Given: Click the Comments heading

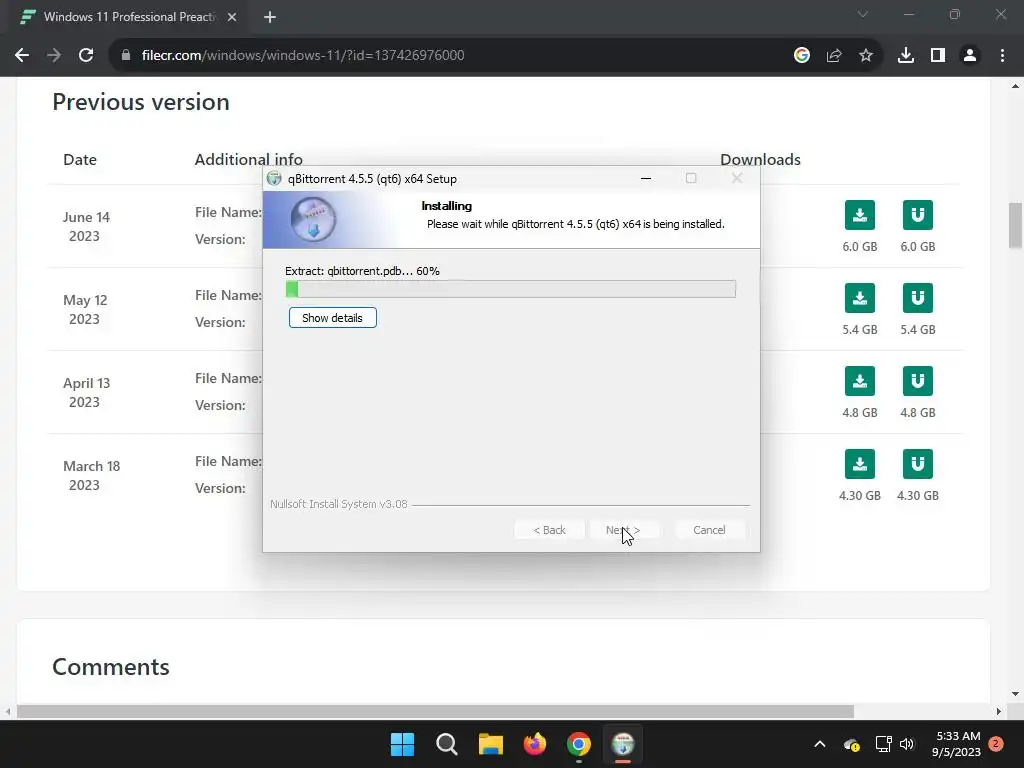Looking at the screenshot, I should 111,667.
